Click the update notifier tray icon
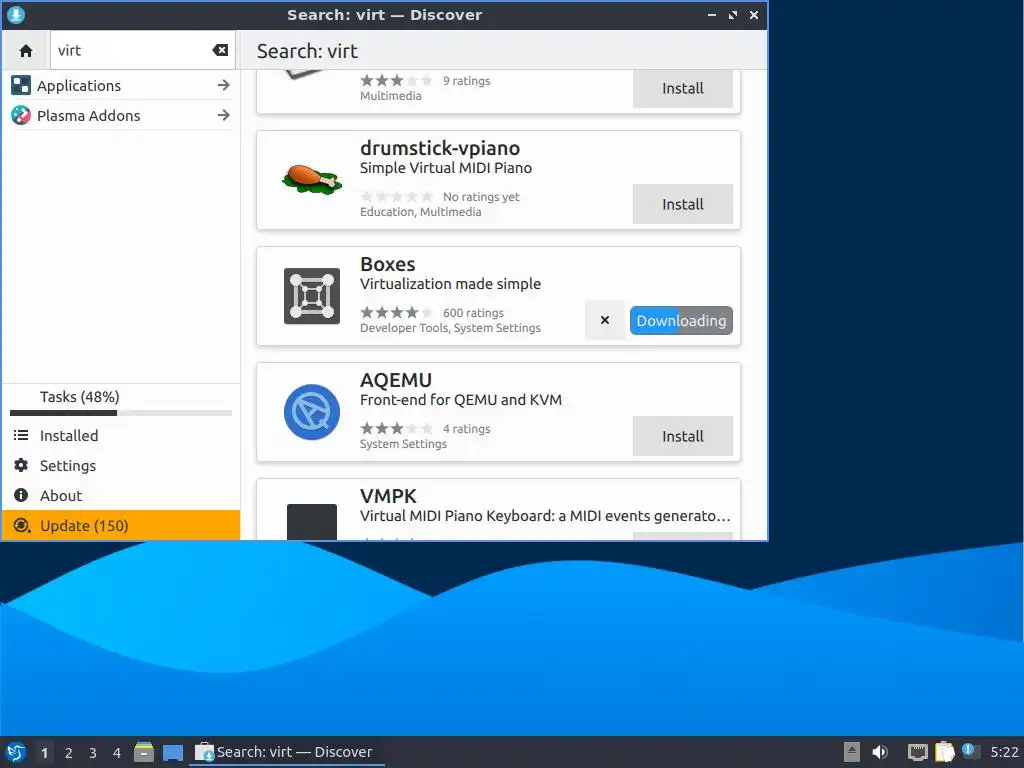This screenshot has height=768, width=1024. (970, 751)
